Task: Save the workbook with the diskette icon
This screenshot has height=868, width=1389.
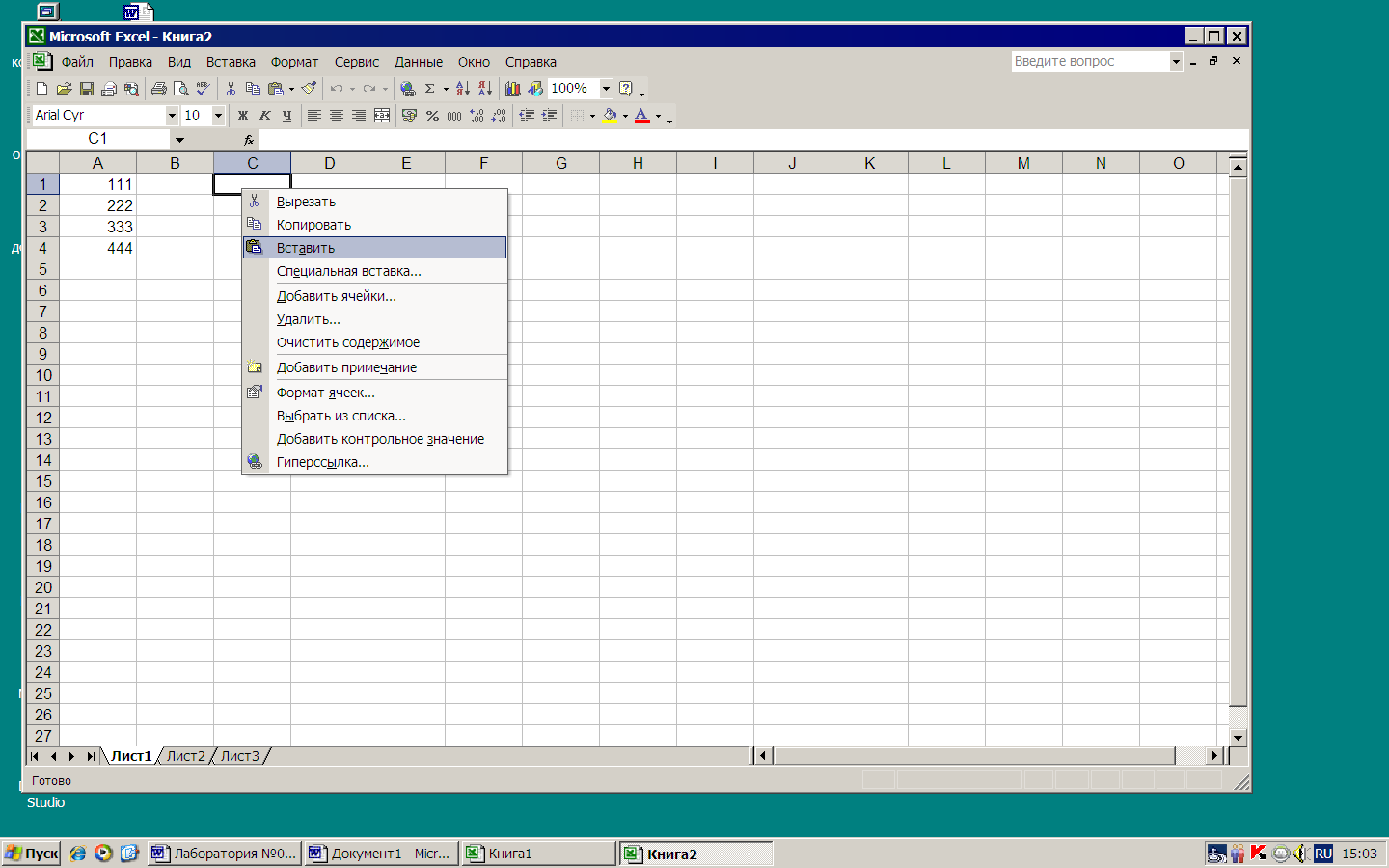Action: pyautogui.click(x=87, y=89)
